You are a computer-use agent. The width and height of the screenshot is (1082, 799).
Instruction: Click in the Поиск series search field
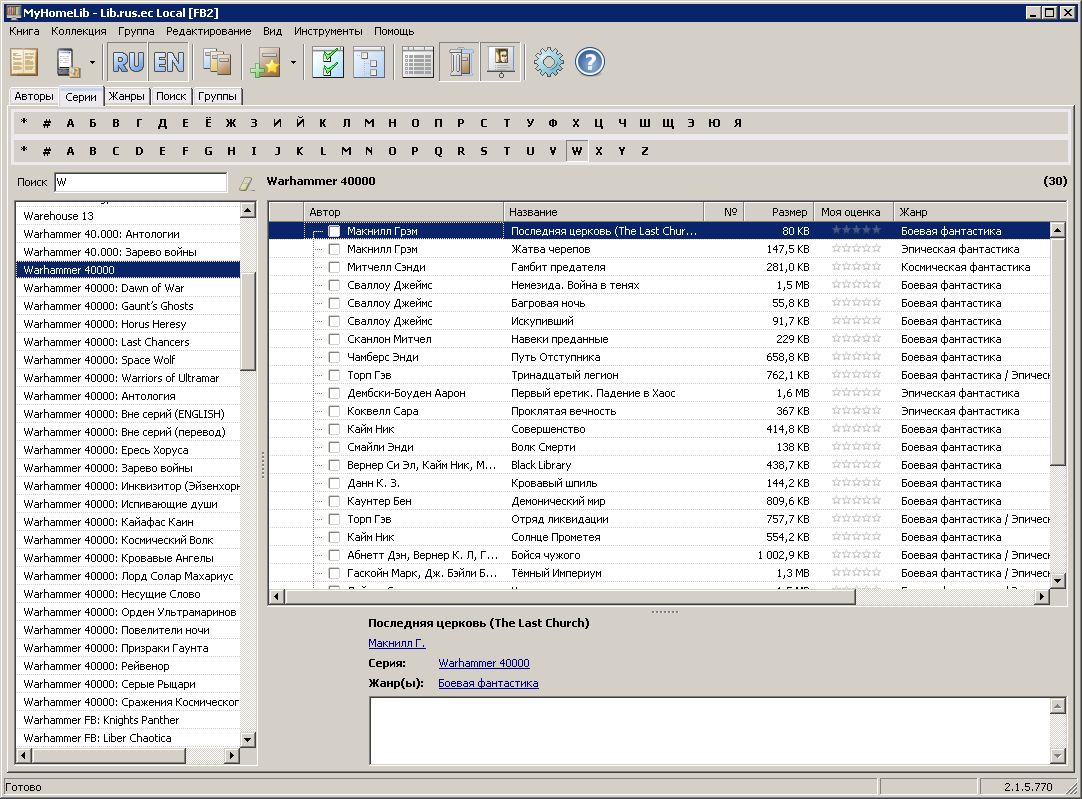coord(139,182)
